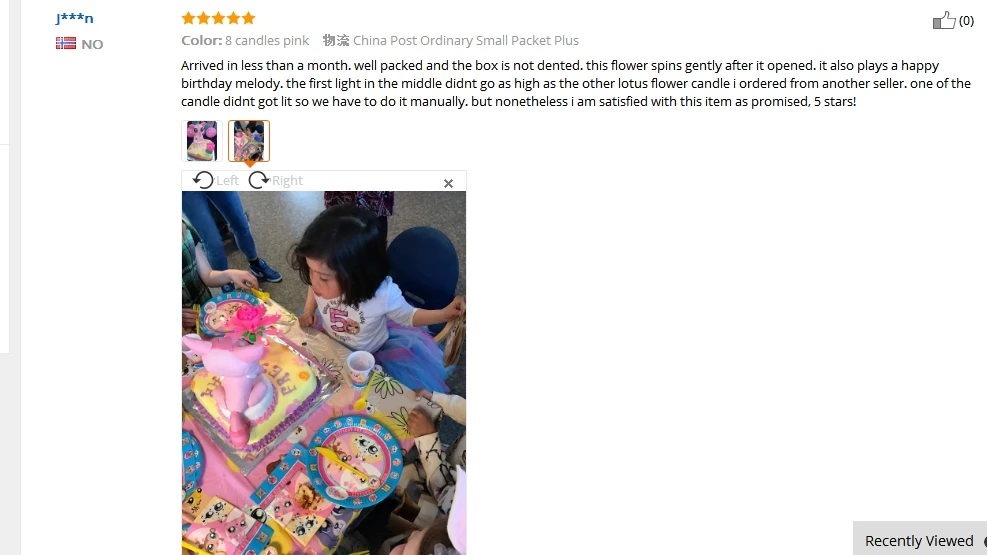
Task: Rotate the photo right using the clockwise arrow icon
Action: click(x=258, y=181)
